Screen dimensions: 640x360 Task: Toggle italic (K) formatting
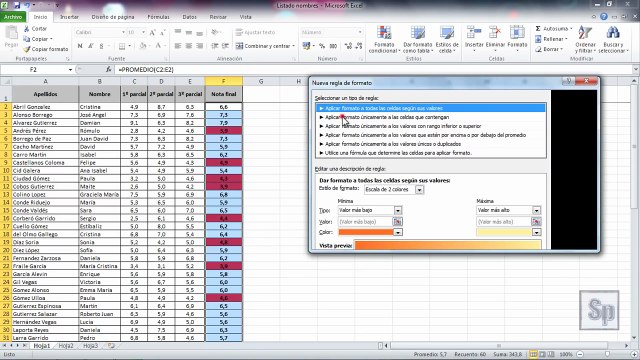[91, 46]
